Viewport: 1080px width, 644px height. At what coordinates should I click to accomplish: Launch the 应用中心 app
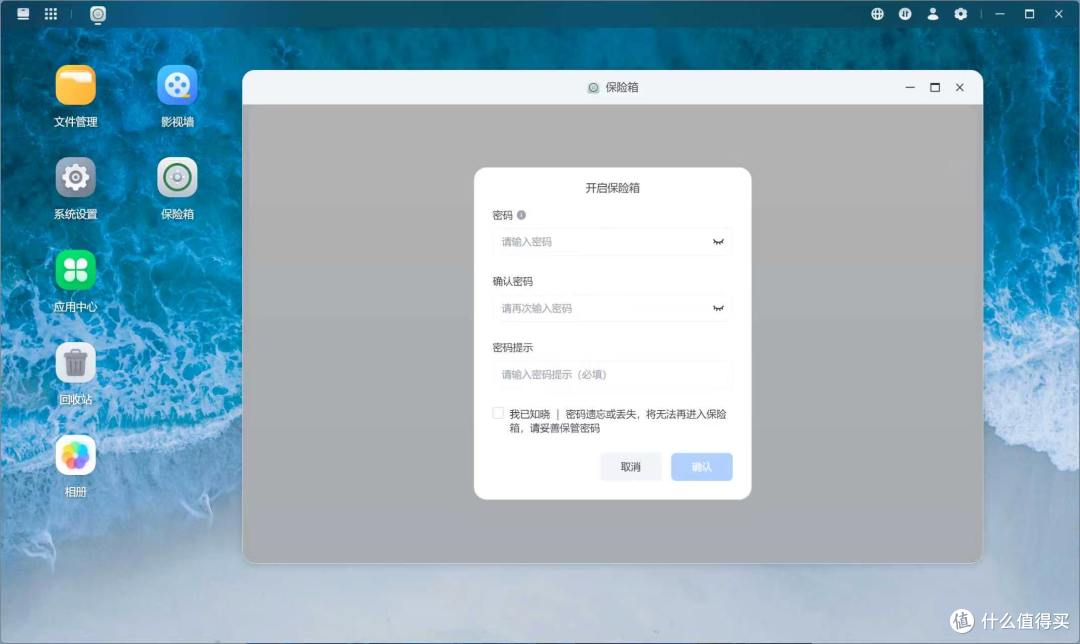pos(76,270)
